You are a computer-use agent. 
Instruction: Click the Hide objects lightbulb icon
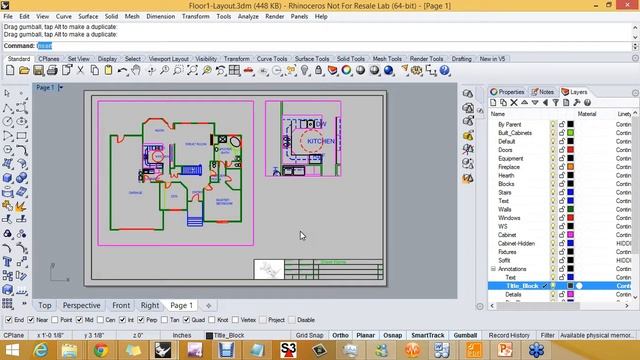[x=305, y=70]
